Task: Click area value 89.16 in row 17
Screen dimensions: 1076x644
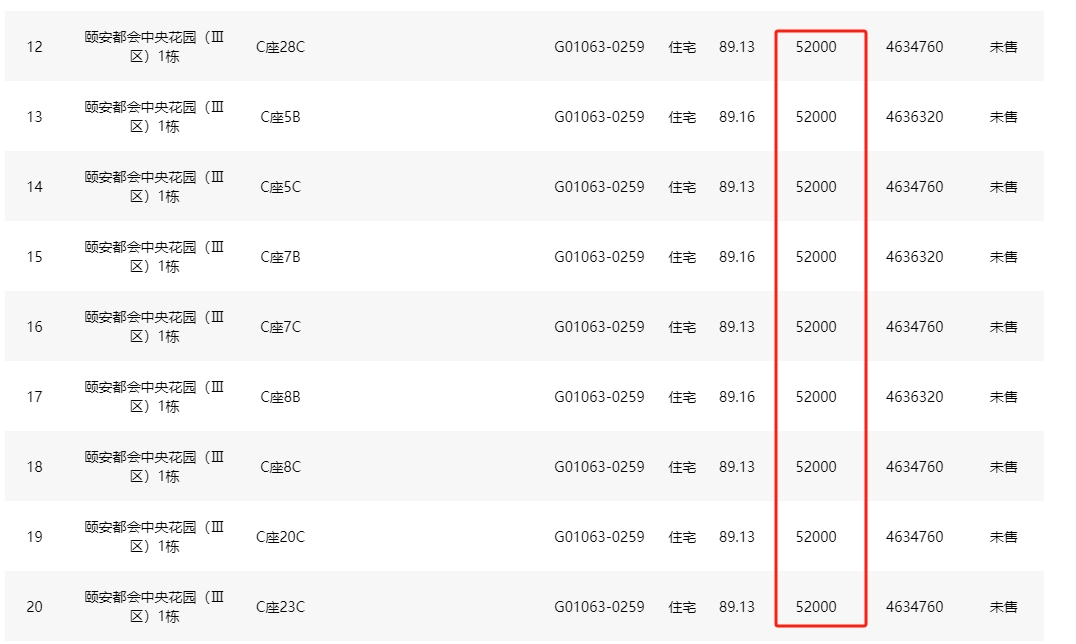Action: (x=737, y=397)
